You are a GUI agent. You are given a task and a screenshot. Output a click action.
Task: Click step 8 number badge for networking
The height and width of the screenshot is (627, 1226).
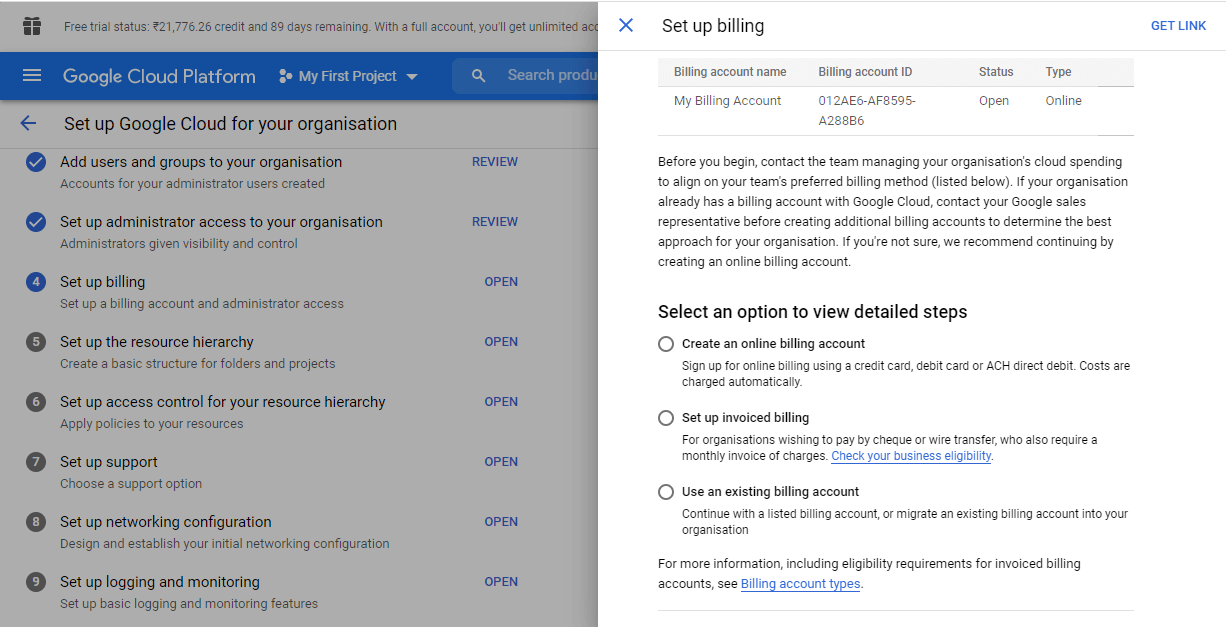36,522
